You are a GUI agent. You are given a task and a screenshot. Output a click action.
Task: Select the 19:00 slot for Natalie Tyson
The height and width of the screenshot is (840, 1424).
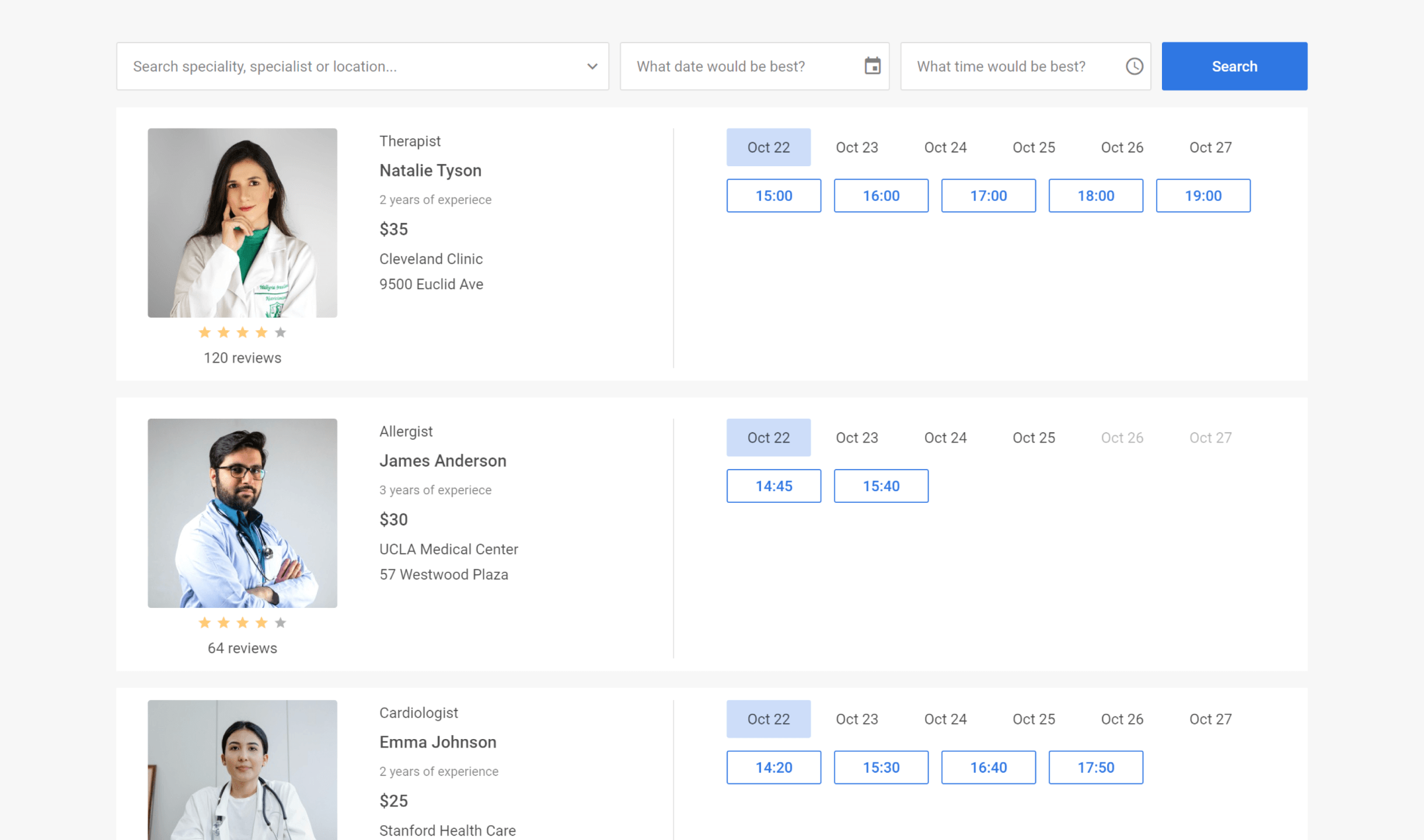coord(1203,195)
